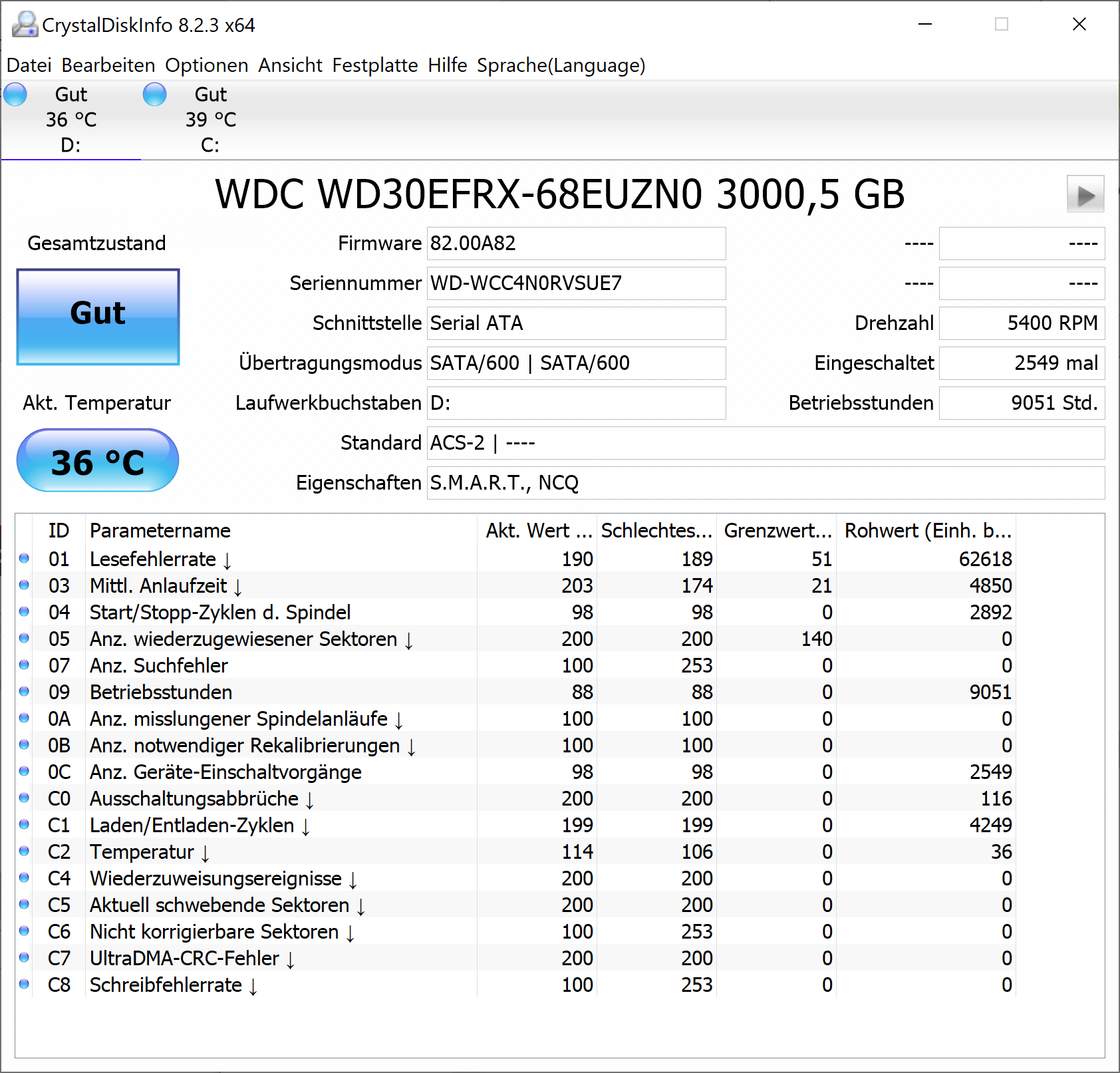The image size is (1120, 1073).
Task: Click status dot of Betriebsstunden row 09
Action: pos(24,691)
